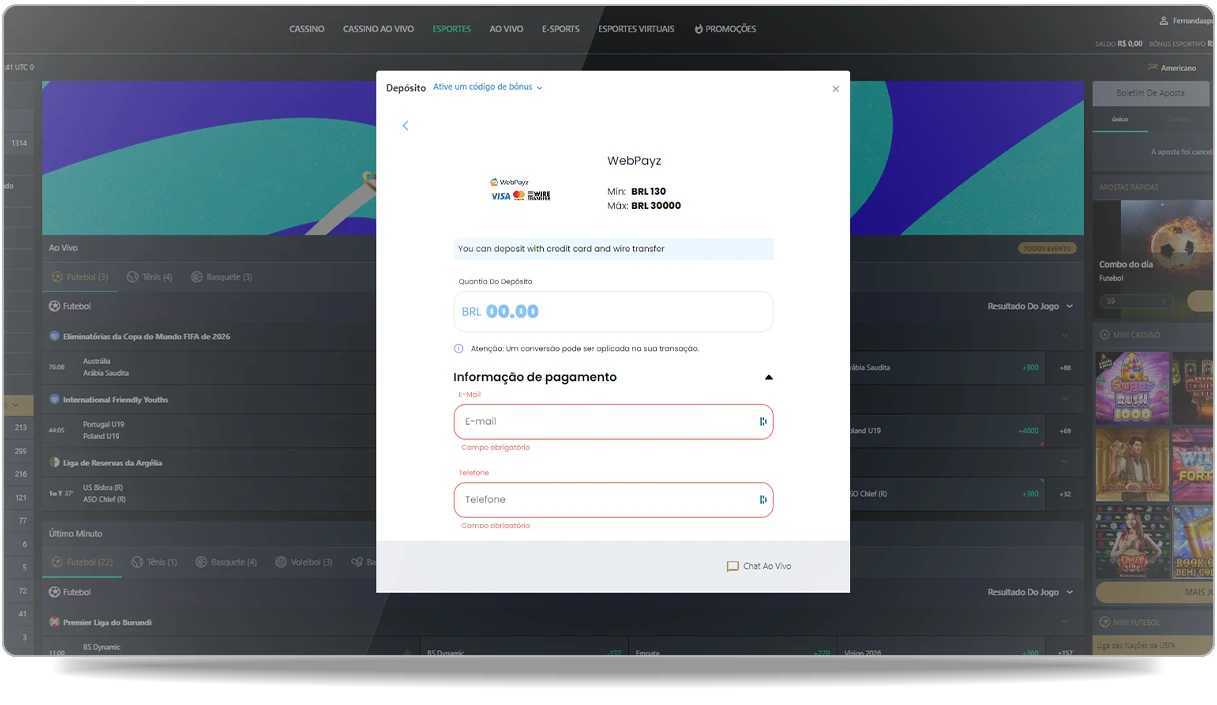Click the Telefone input field
The width and height of the screenshot is (1217, 705).
click(613, 500)
